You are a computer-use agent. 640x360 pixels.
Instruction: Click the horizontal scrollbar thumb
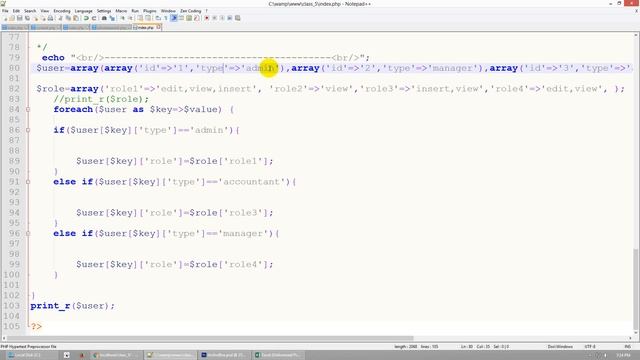point(210,338)
